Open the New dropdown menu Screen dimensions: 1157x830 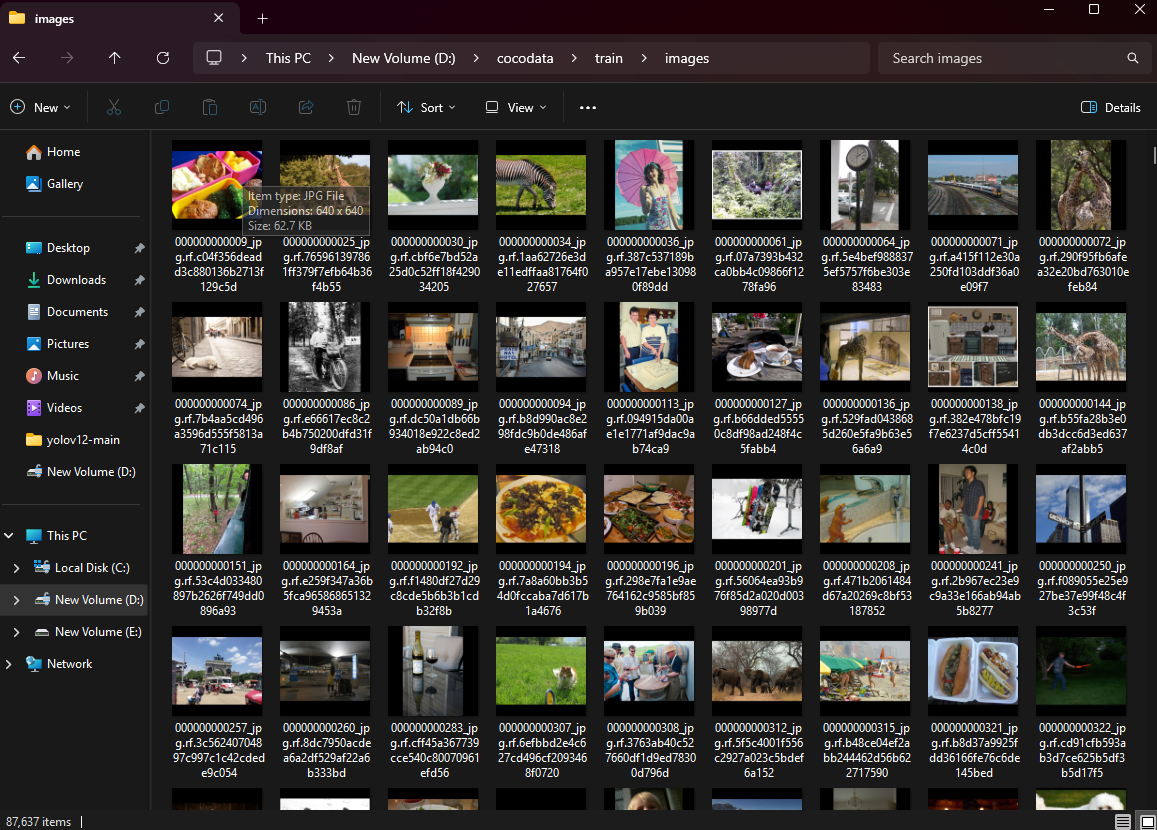coord(41,107)
